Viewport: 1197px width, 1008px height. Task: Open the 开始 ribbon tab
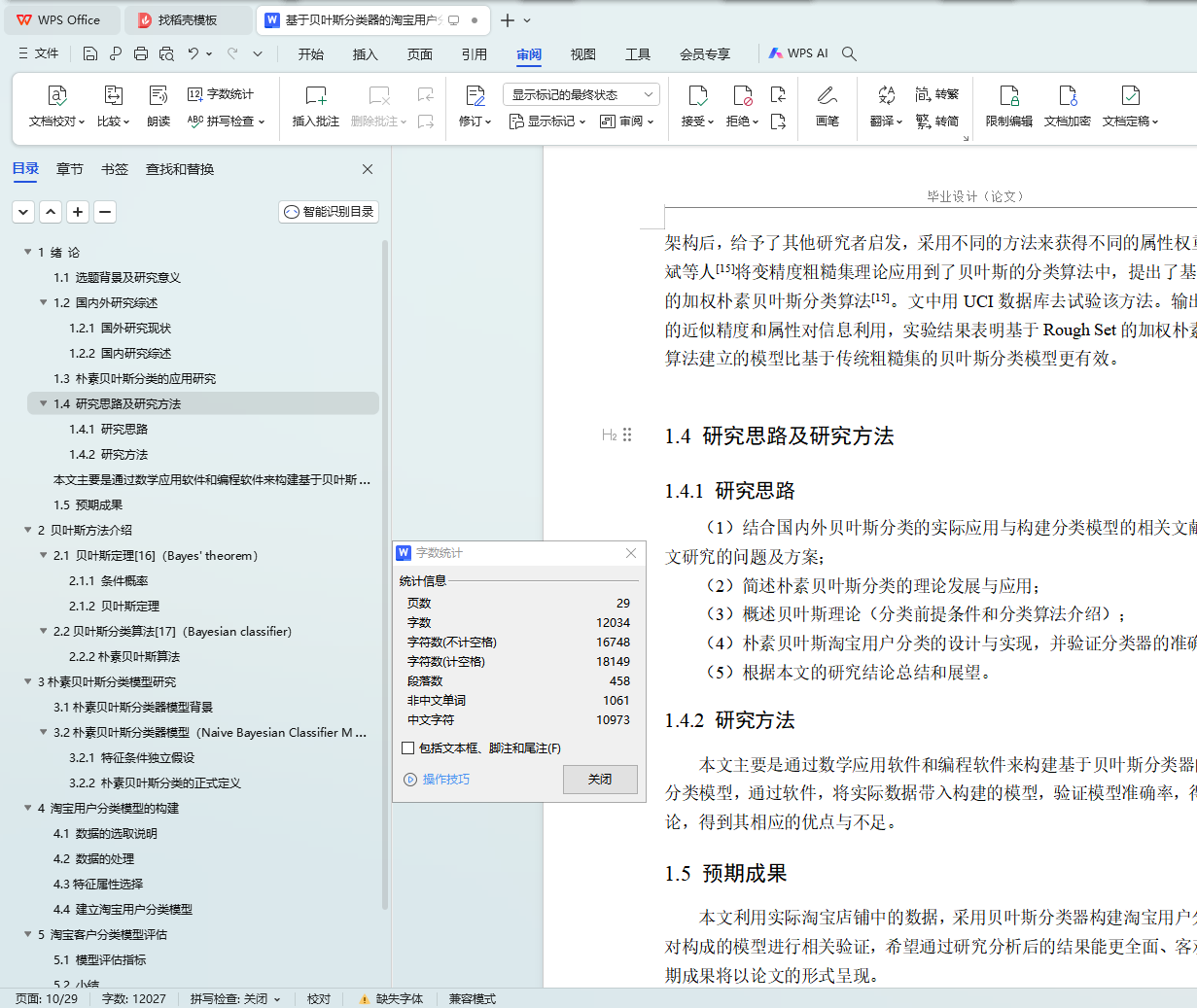click(311, 54)
